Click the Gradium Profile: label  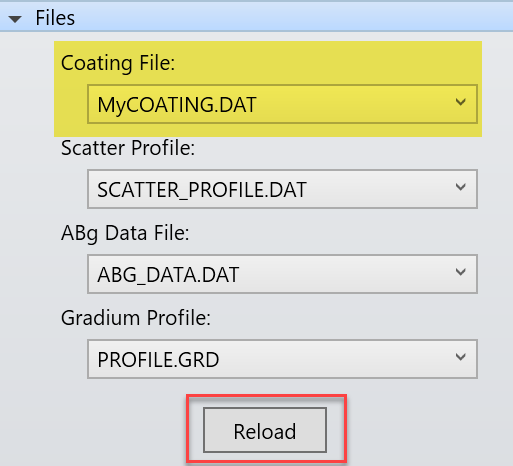136,318
